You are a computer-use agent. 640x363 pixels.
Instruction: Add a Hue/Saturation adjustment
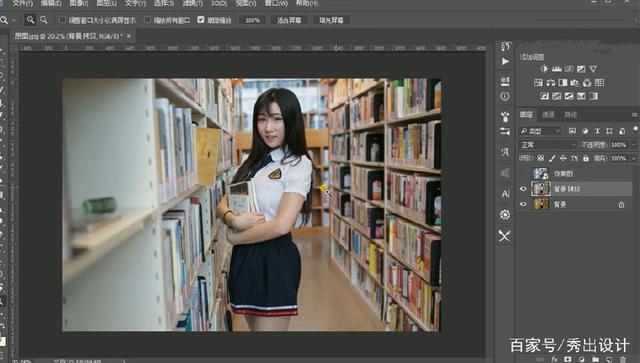coord(538,82)
